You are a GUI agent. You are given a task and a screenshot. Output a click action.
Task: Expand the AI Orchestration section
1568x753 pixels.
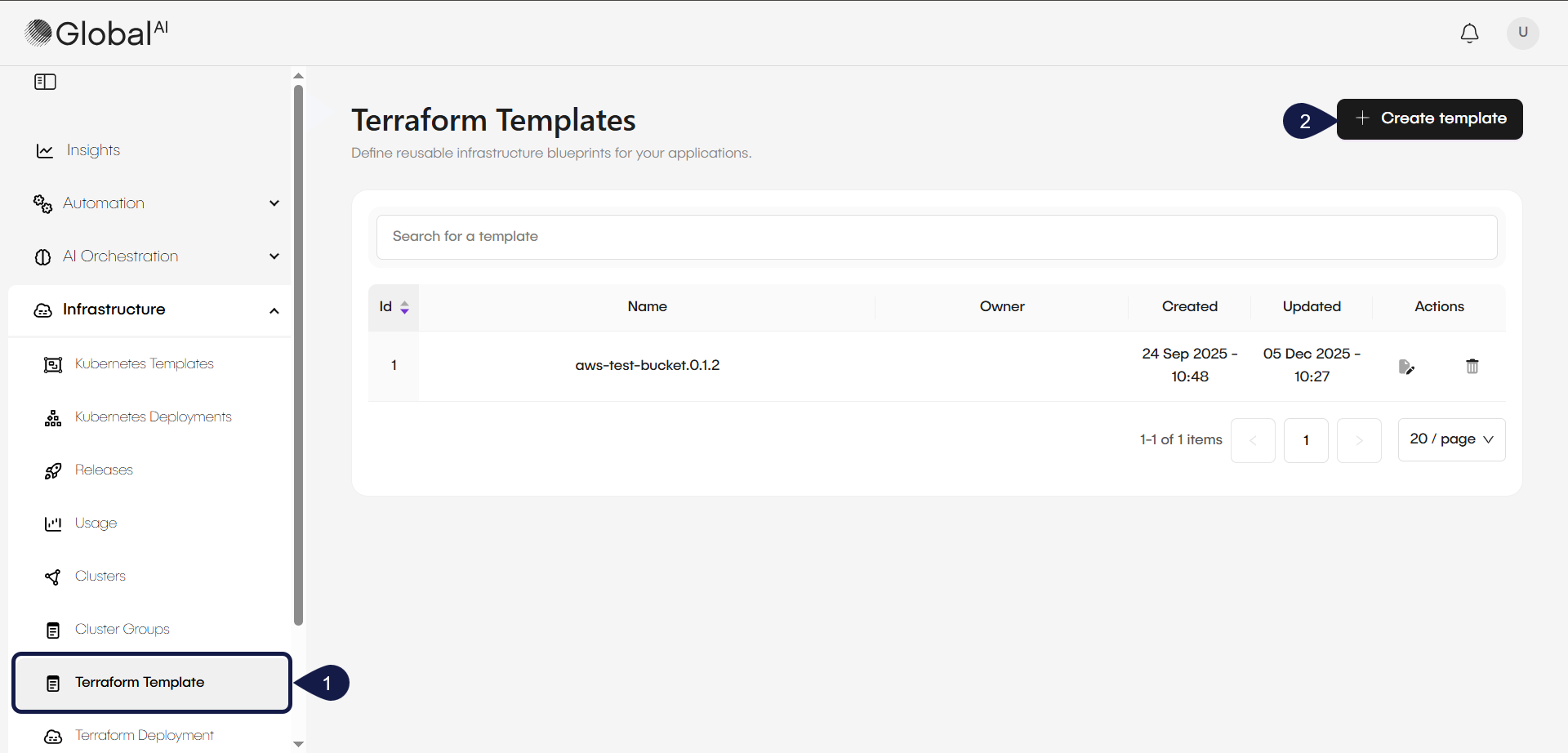(274, 256)
